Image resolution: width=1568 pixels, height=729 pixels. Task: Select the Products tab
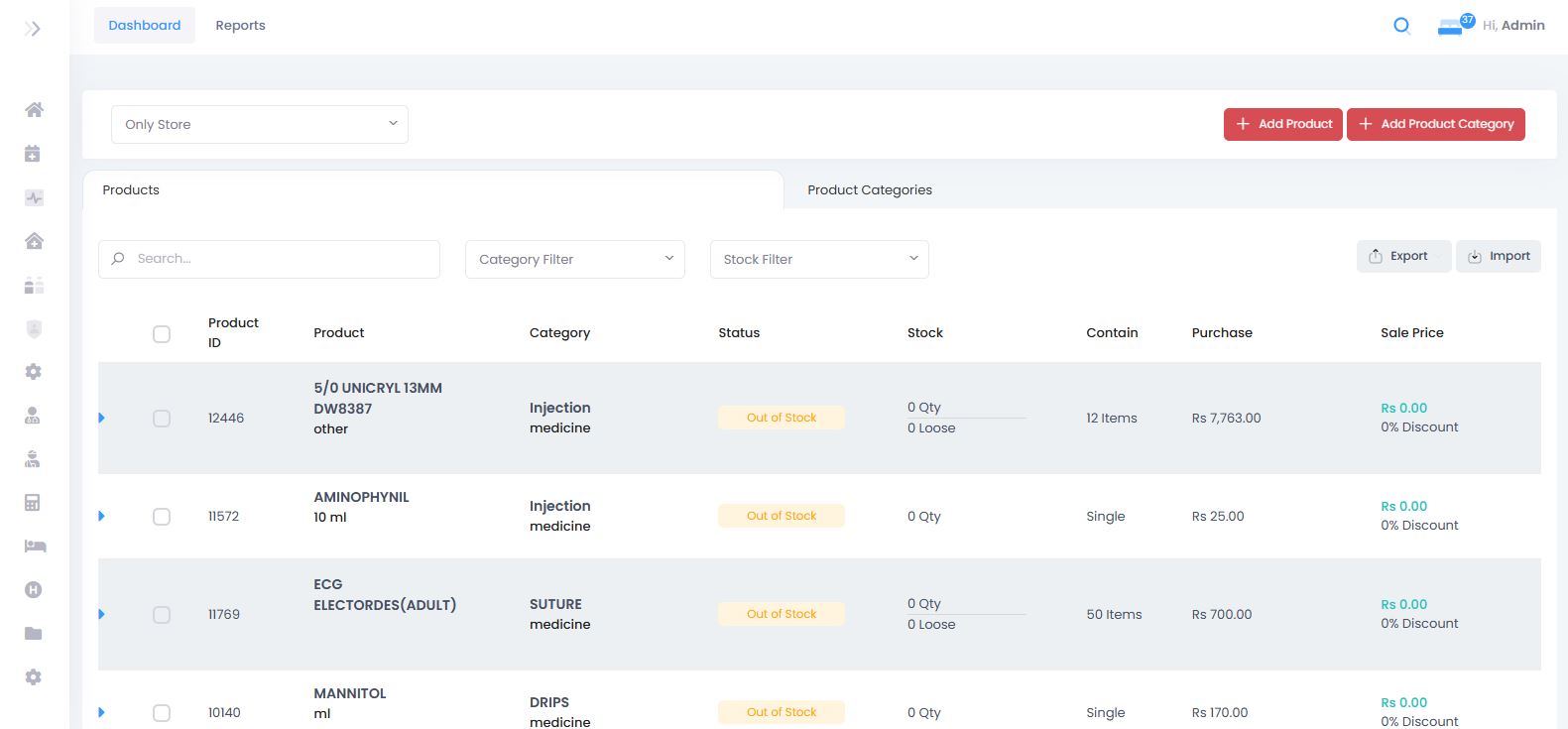432,189
